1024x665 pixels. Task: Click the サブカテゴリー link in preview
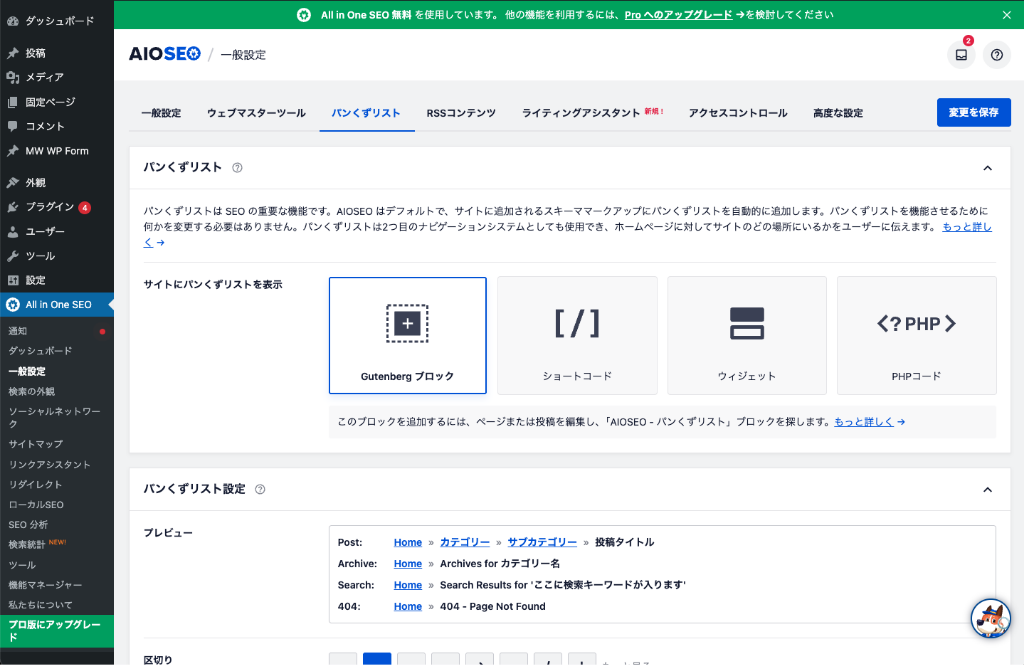tap(542, 542)
